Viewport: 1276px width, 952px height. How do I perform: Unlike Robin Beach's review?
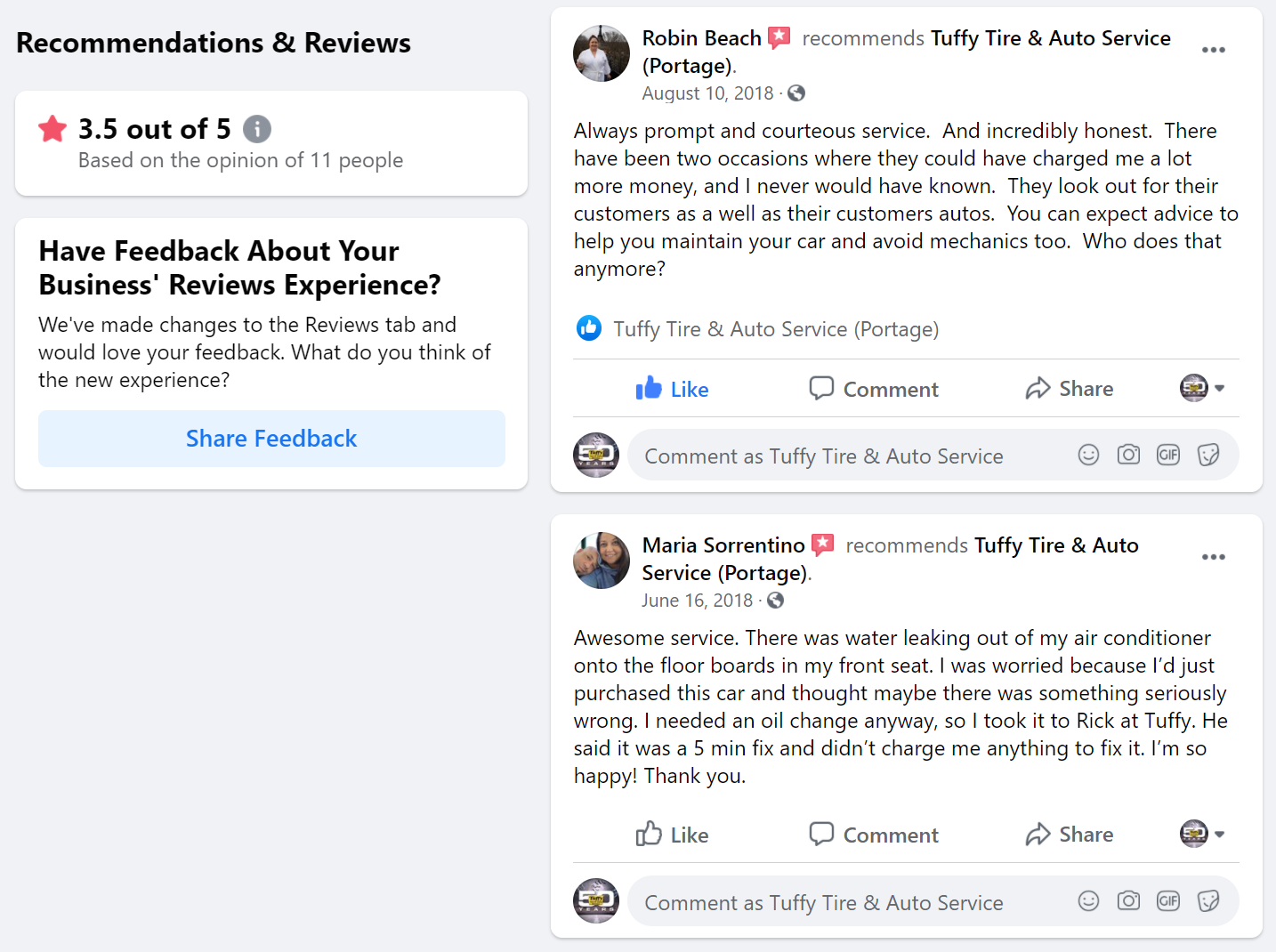pyautogui.click(x=672, y=389)
